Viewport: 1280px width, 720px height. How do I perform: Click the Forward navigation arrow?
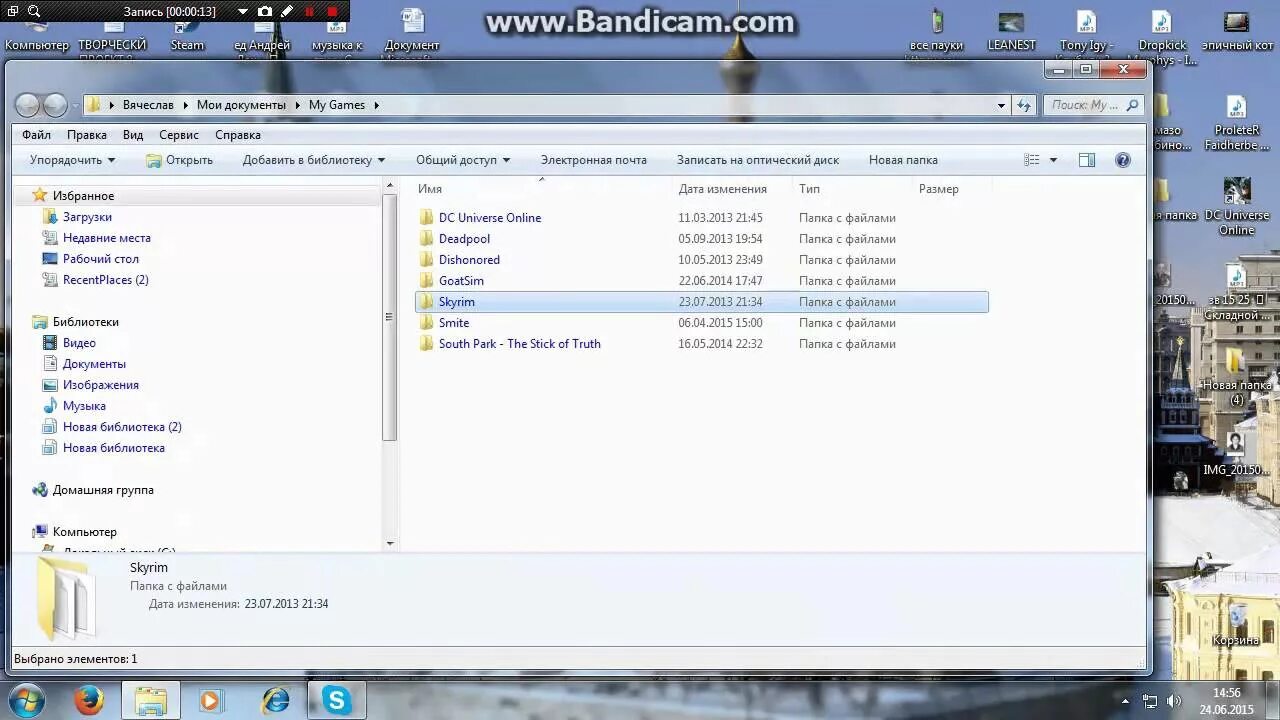click(55, 105)
